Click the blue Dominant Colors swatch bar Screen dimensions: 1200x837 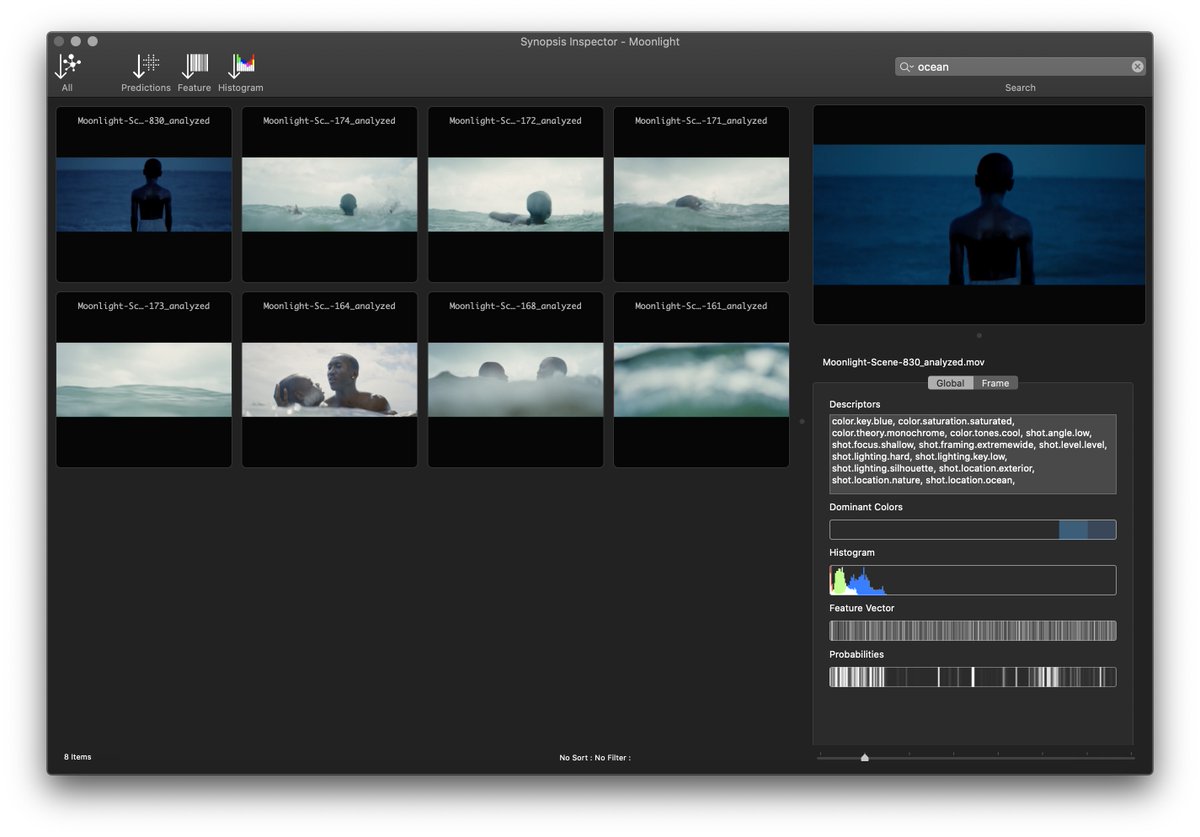point(973,530)
